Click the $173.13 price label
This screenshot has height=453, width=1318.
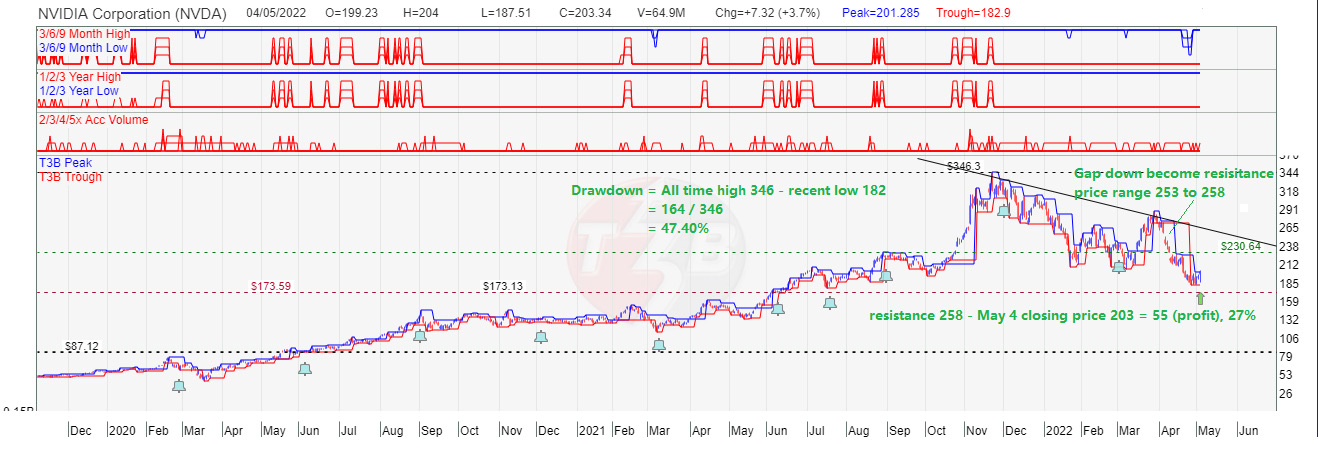[x=503, y=286]
